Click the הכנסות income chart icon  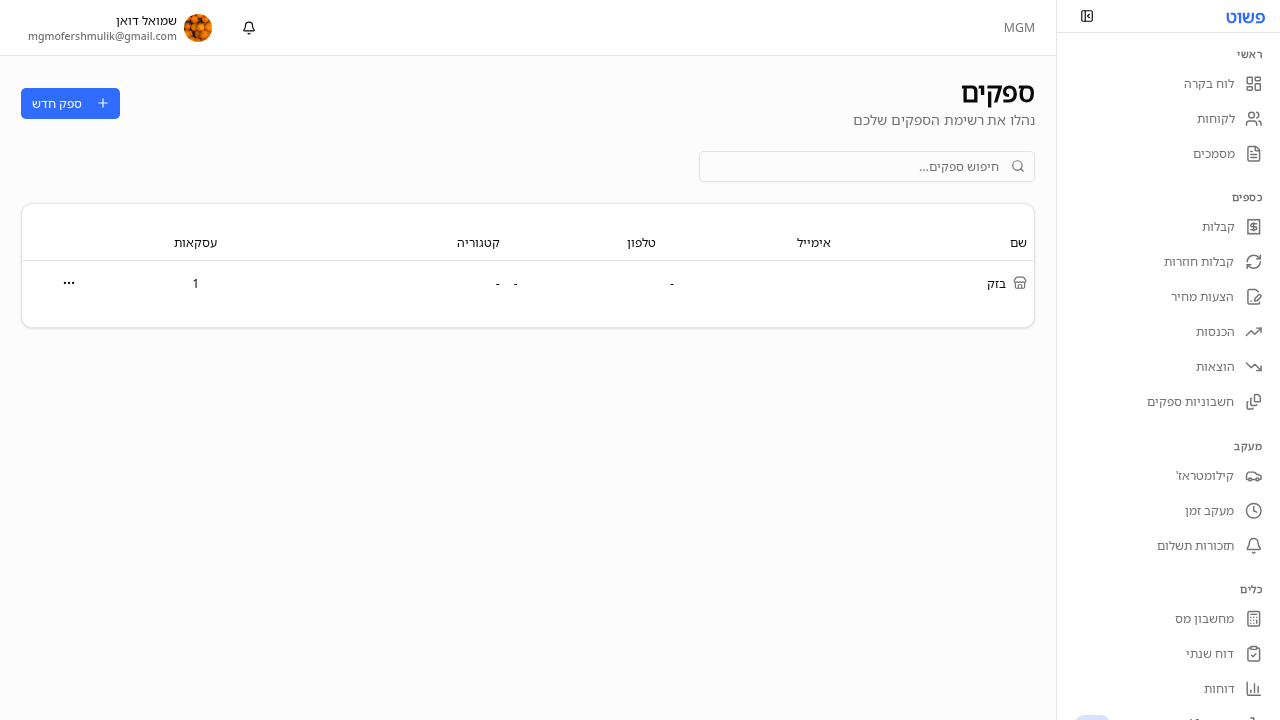click(1254, 331)
